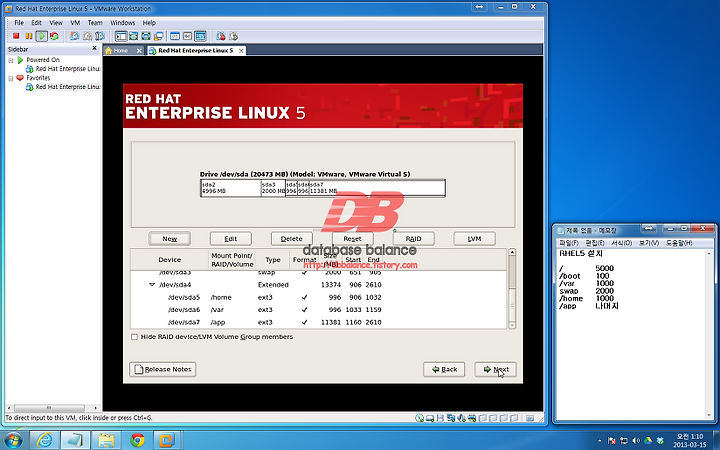Screen dimensions: 720x450
Task: Click the New partition button
Action: pyautogui.click(x=169, y=239)
